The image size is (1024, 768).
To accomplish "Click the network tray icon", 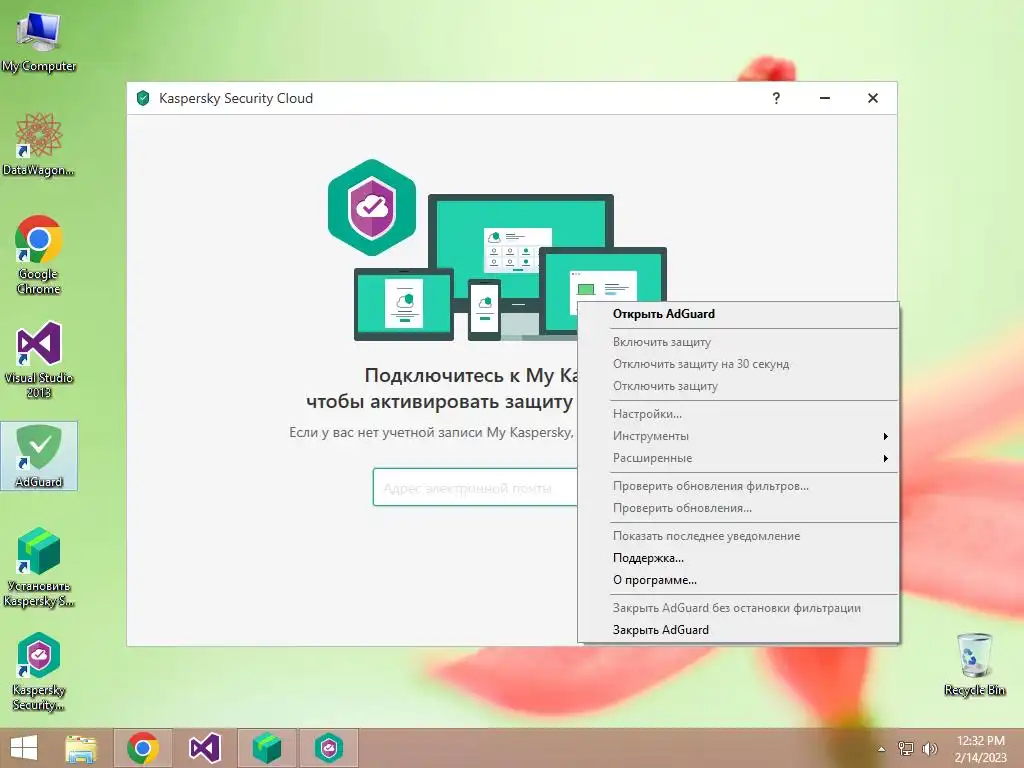I will coord(906,749).
